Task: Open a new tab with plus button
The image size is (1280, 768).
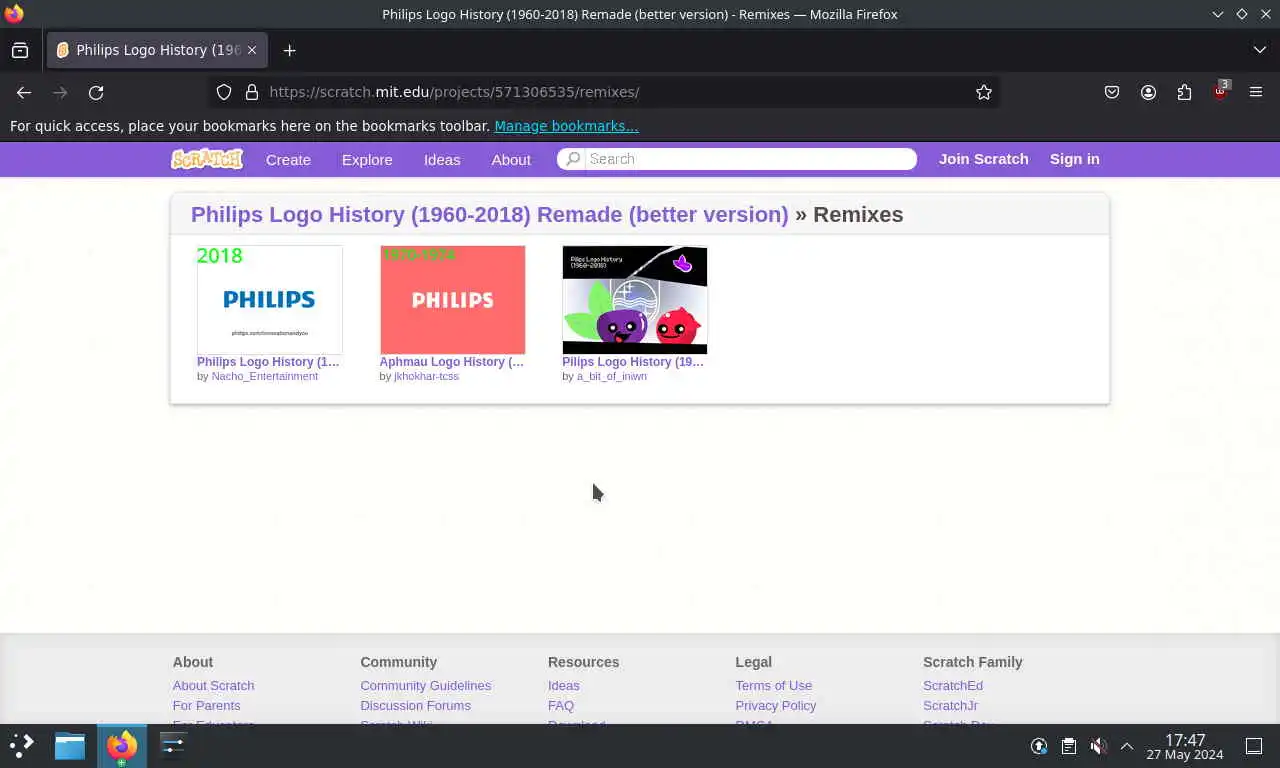Action: 289,50
